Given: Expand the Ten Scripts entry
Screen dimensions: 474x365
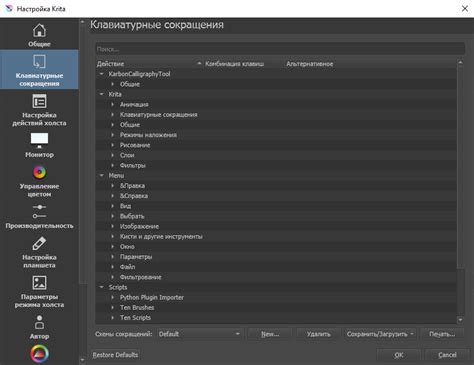Looking at the screenshot, I should [113, 318].
